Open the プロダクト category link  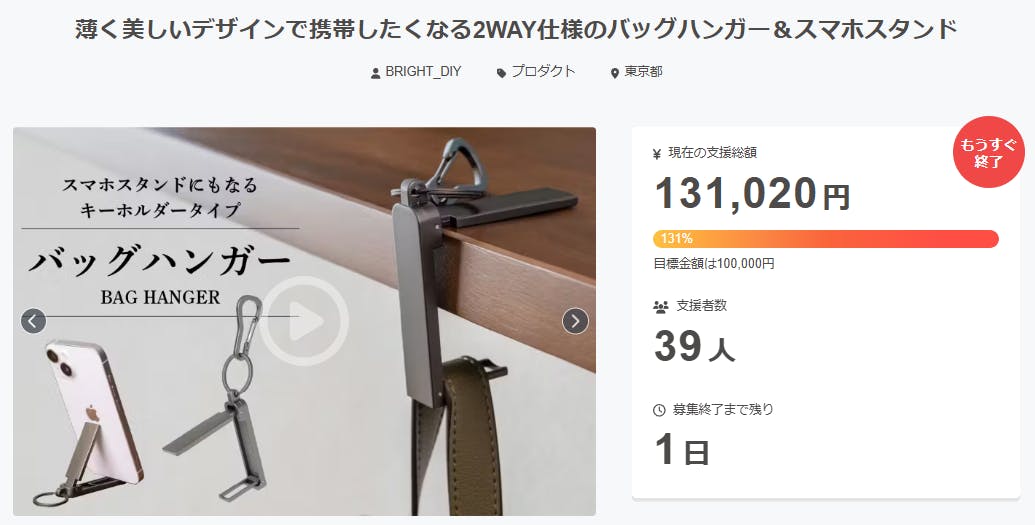click(544, 72)
